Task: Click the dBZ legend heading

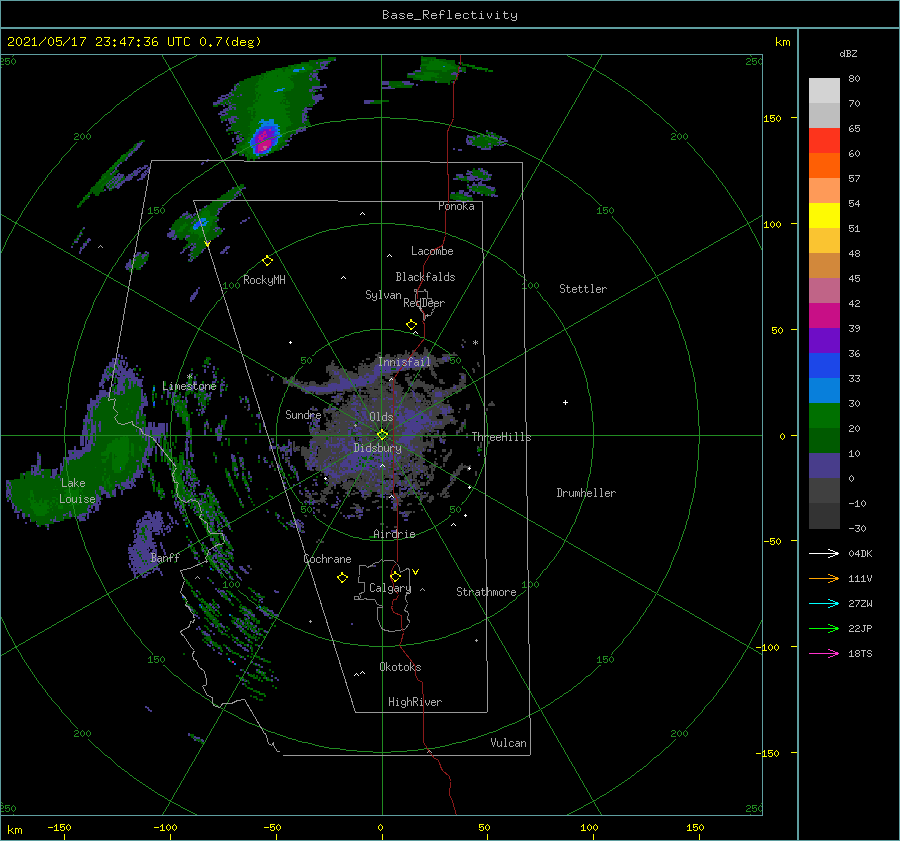Action: point(848,53)
